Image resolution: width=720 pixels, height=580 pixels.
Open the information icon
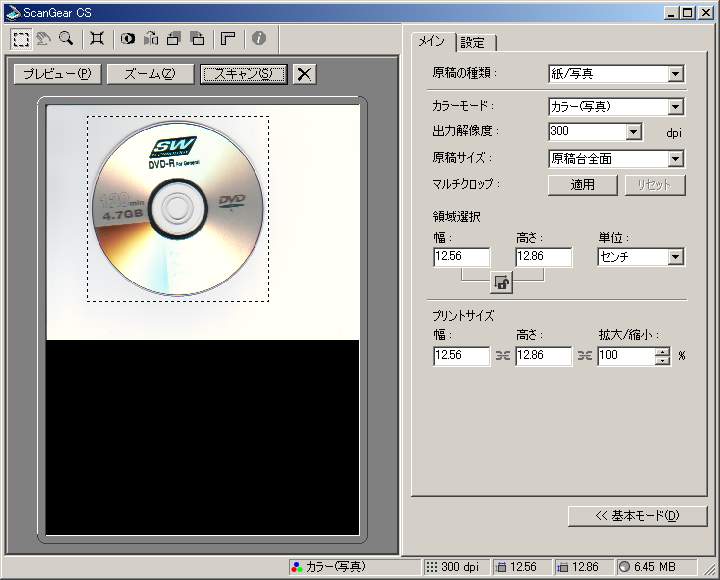click(x=259, y=39)
